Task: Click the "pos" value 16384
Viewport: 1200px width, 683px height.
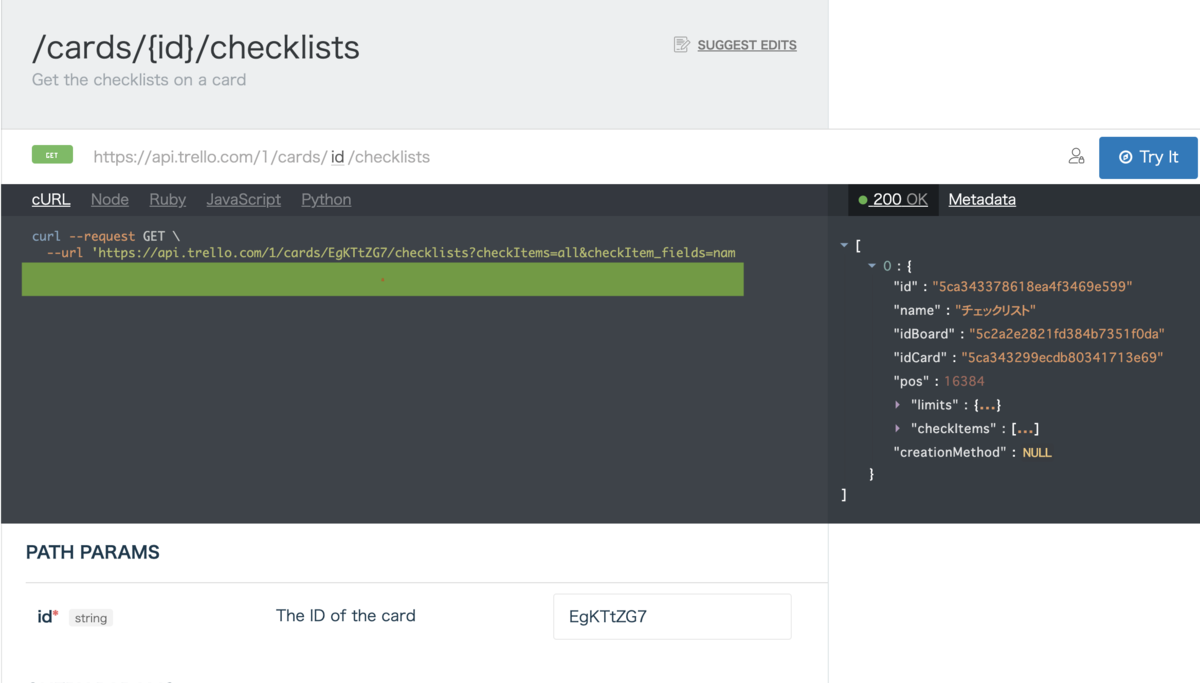Action: click(964, 381)
